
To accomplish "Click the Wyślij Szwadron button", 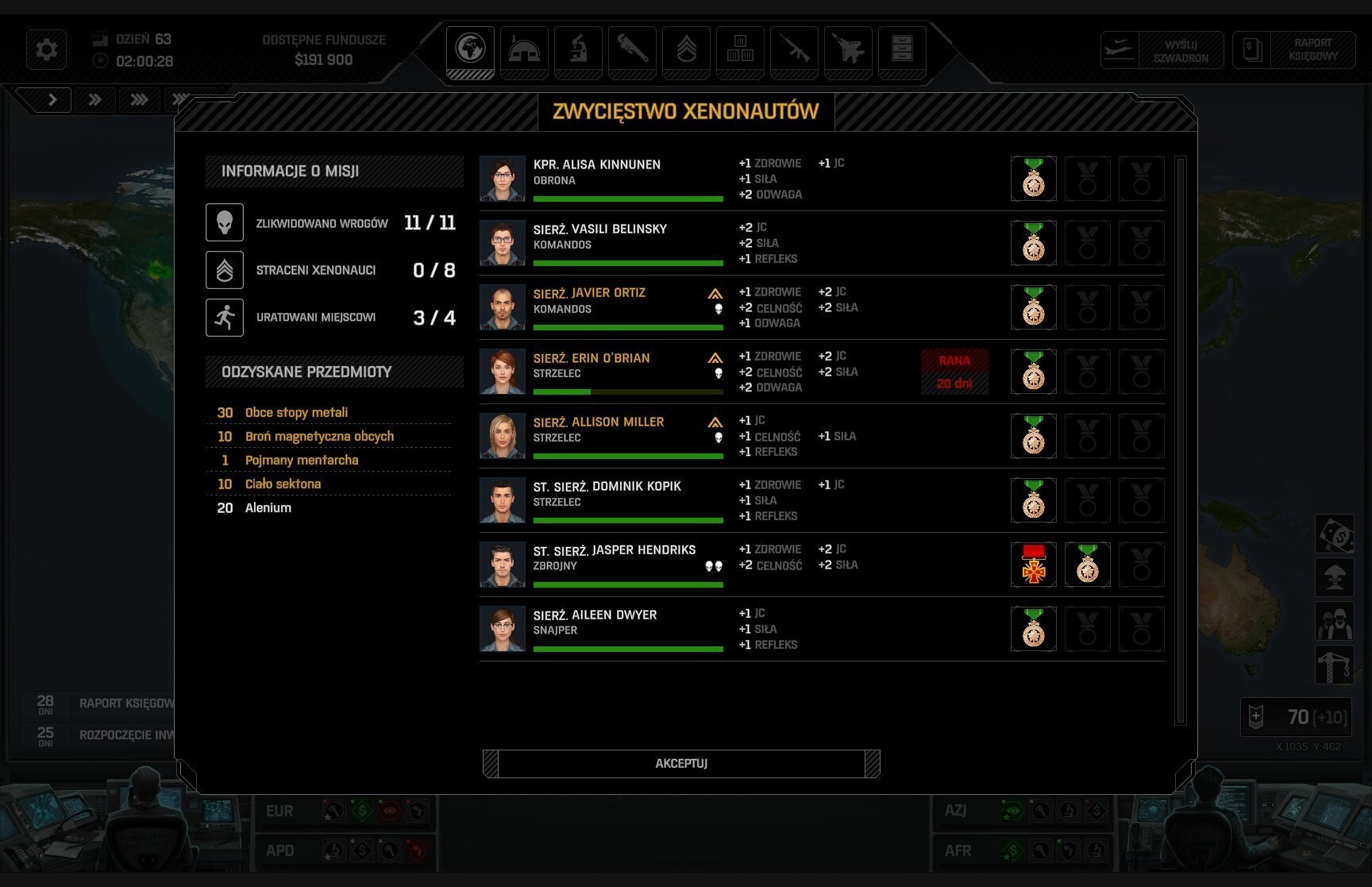I will [x=1162, y=51].
